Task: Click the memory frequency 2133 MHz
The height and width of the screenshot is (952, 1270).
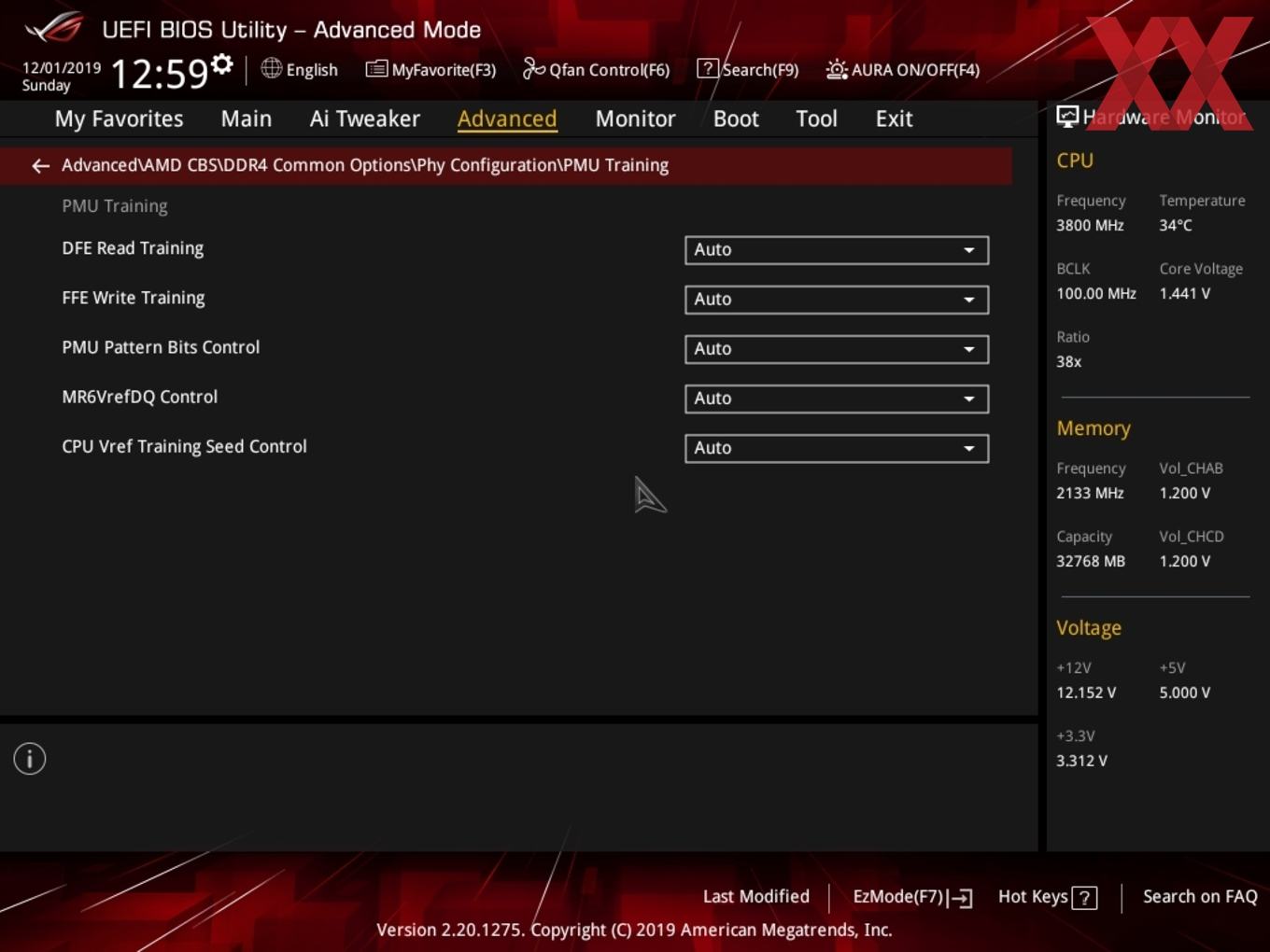Action: click(1090, 493)
